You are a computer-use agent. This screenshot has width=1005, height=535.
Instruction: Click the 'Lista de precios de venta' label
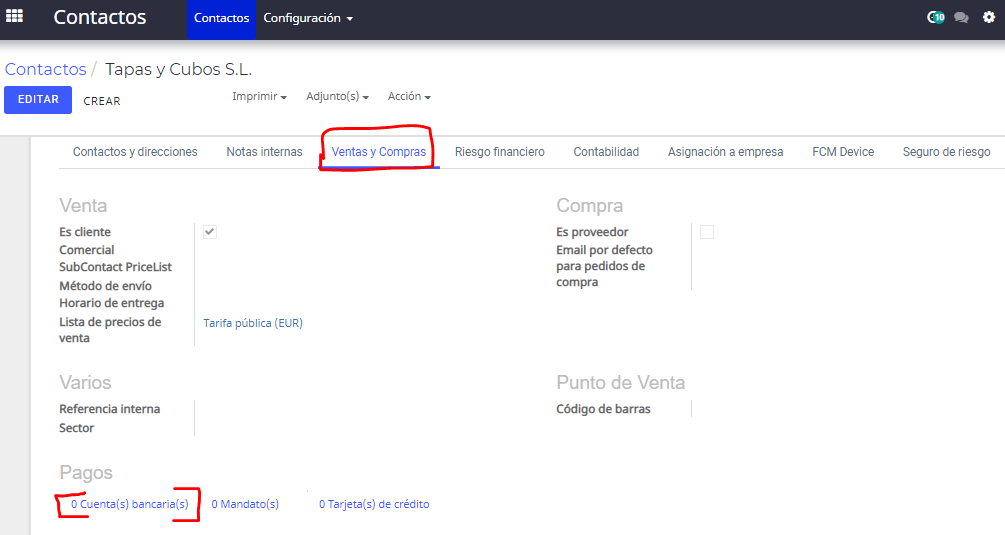[110, 330]
